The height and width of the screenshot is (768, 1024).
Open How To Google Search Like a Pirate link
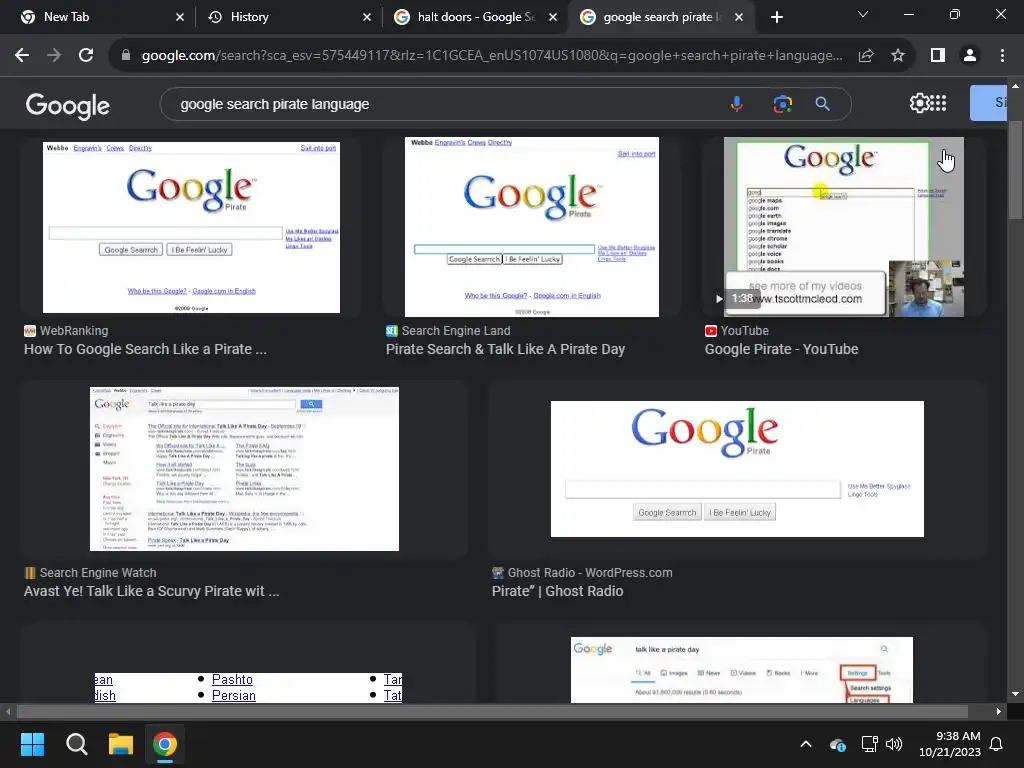pyautogui.click(x=145, y=349)
